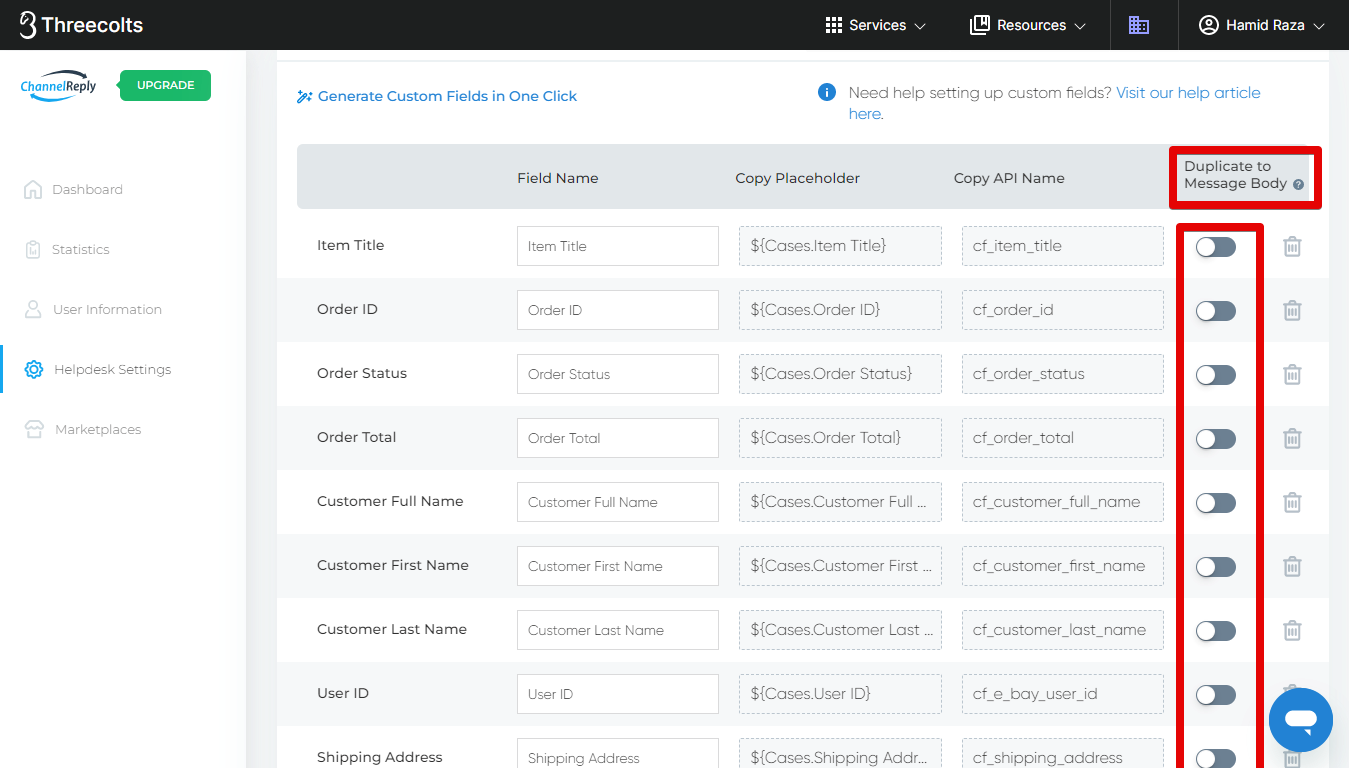The height and width of the screenshot is (768, 1349).
Task: Toggle duplicate switch for Shipping Address
Action: pyautogui.click(x=1216, y=758)
